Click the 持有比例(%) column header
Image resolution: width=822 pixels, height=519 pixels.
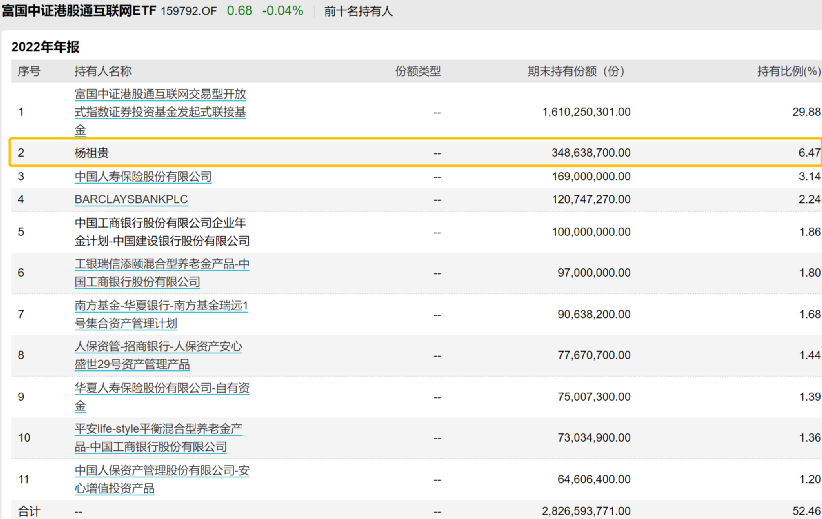click(x=789, y=71)
